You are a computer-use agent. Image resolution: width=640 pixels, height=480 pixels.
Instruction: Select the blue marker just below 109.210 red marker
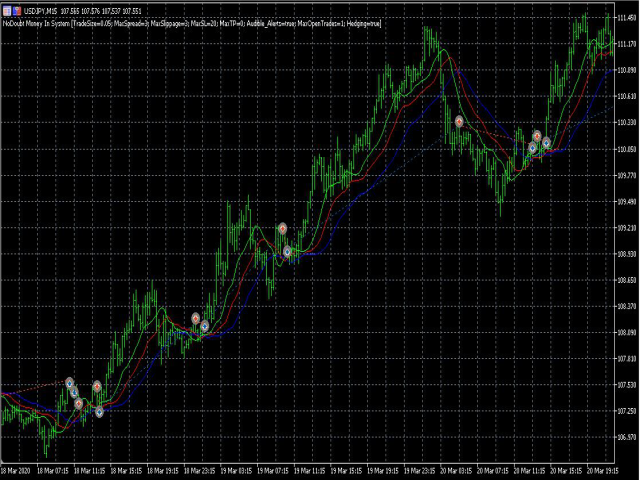(x=287, y=252)
